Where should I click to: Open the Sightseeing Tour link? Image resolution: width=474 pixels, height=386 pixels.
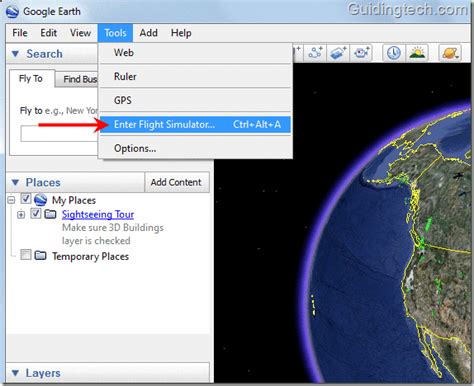98,214
